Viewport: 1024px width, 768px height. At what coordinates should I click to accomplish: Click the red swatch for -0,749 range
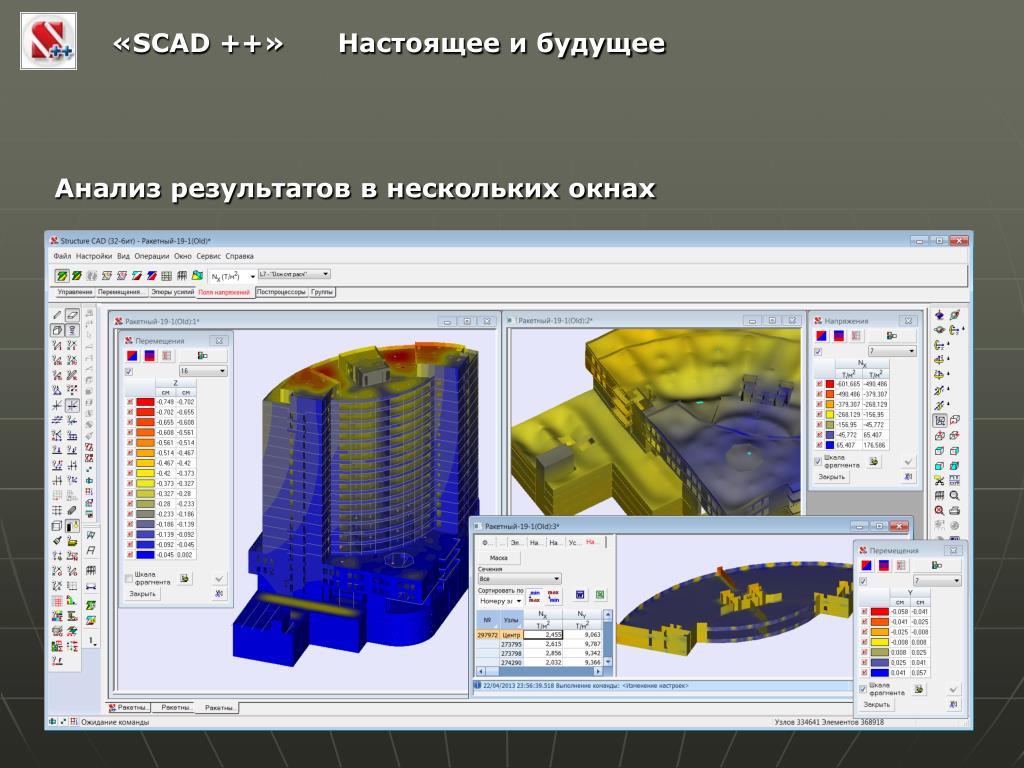point(145,402)
